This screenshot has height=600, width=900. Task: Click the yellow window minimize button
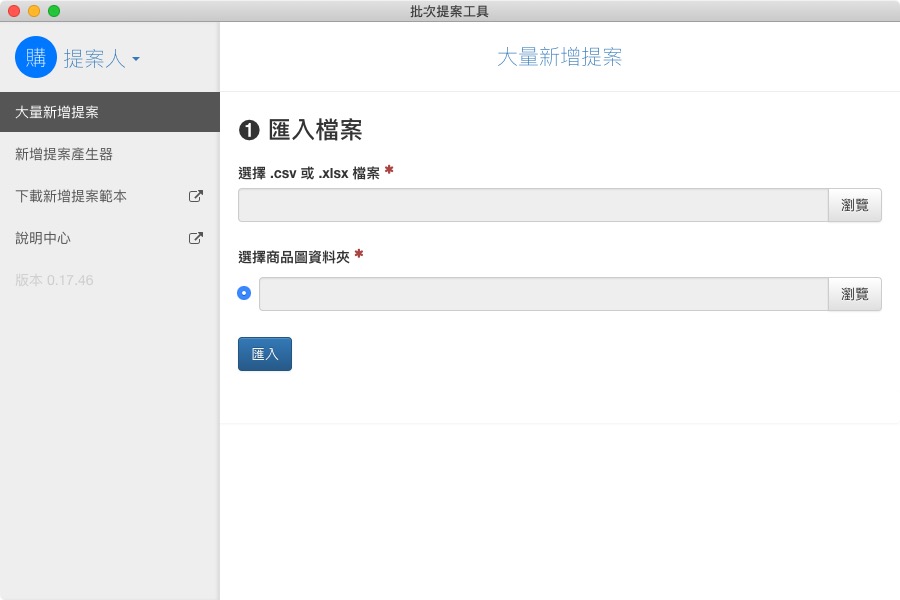(x=34, y=11)
